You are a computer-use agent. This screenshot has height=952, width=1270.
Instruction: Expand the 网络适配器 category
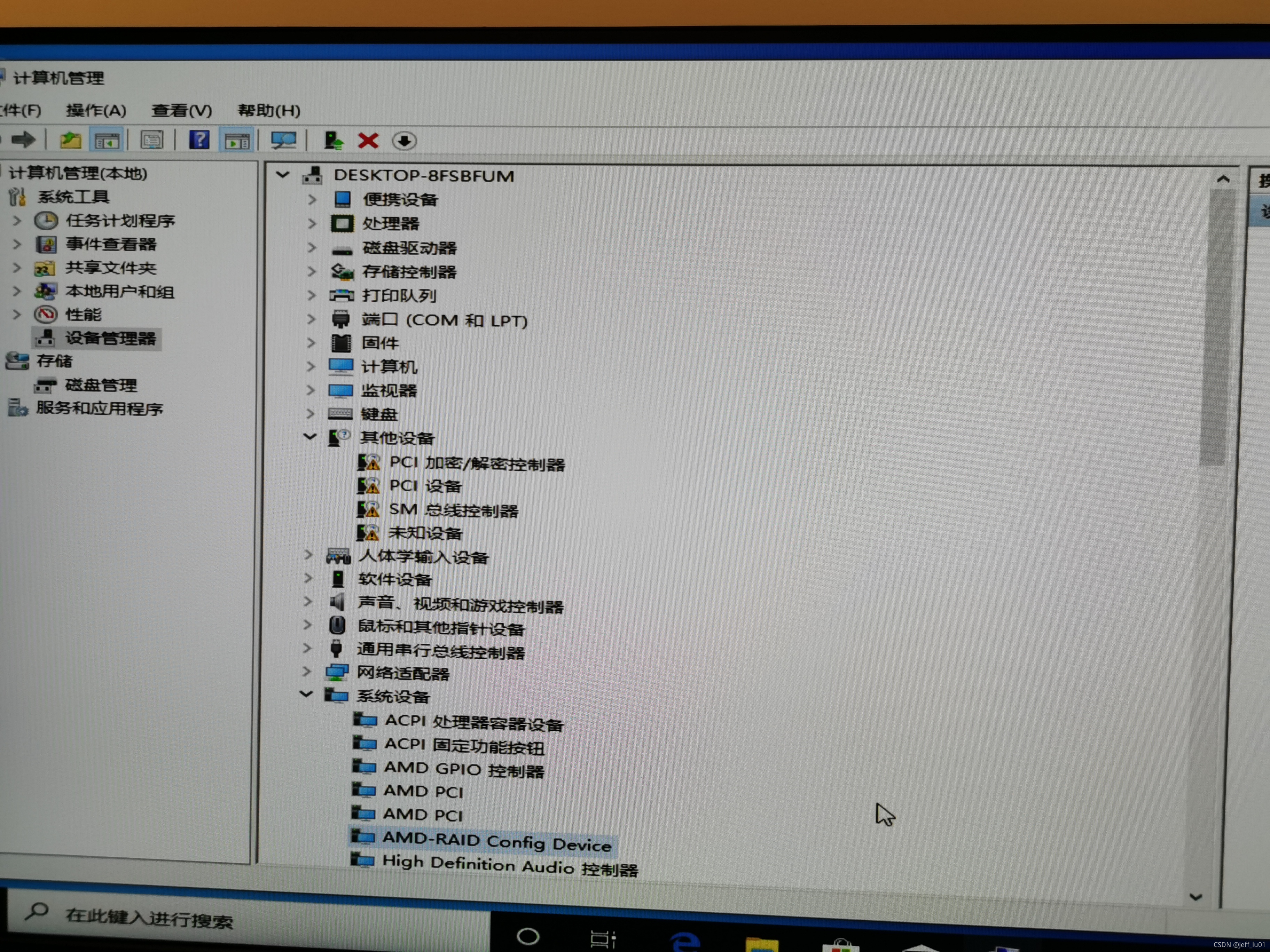click(x=307, y=672)
